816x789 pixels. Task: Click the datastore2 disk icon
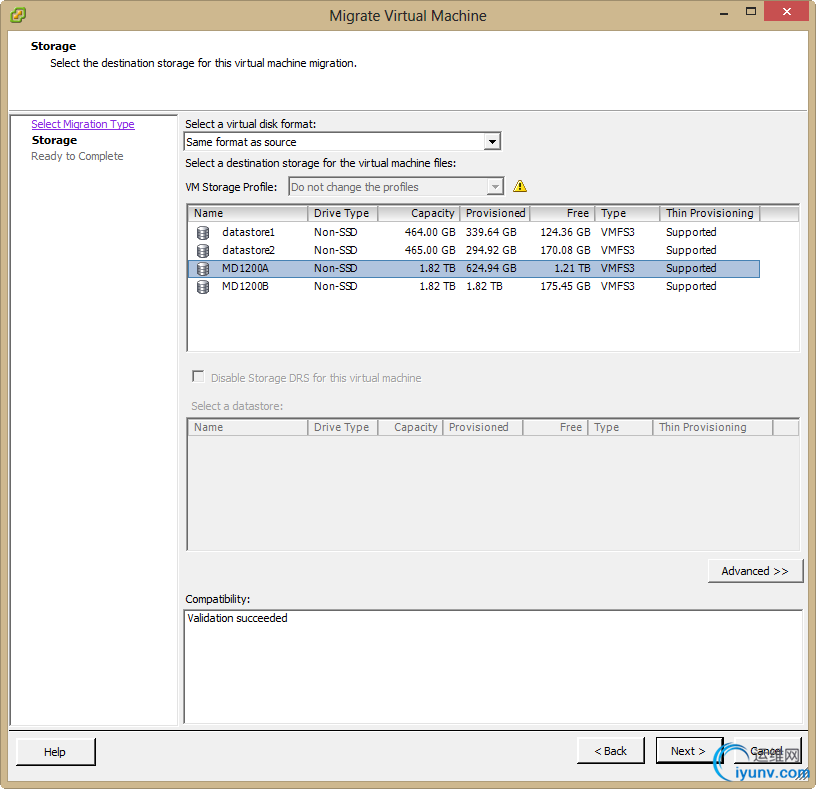pyautogui.click(x=203, y=251)
